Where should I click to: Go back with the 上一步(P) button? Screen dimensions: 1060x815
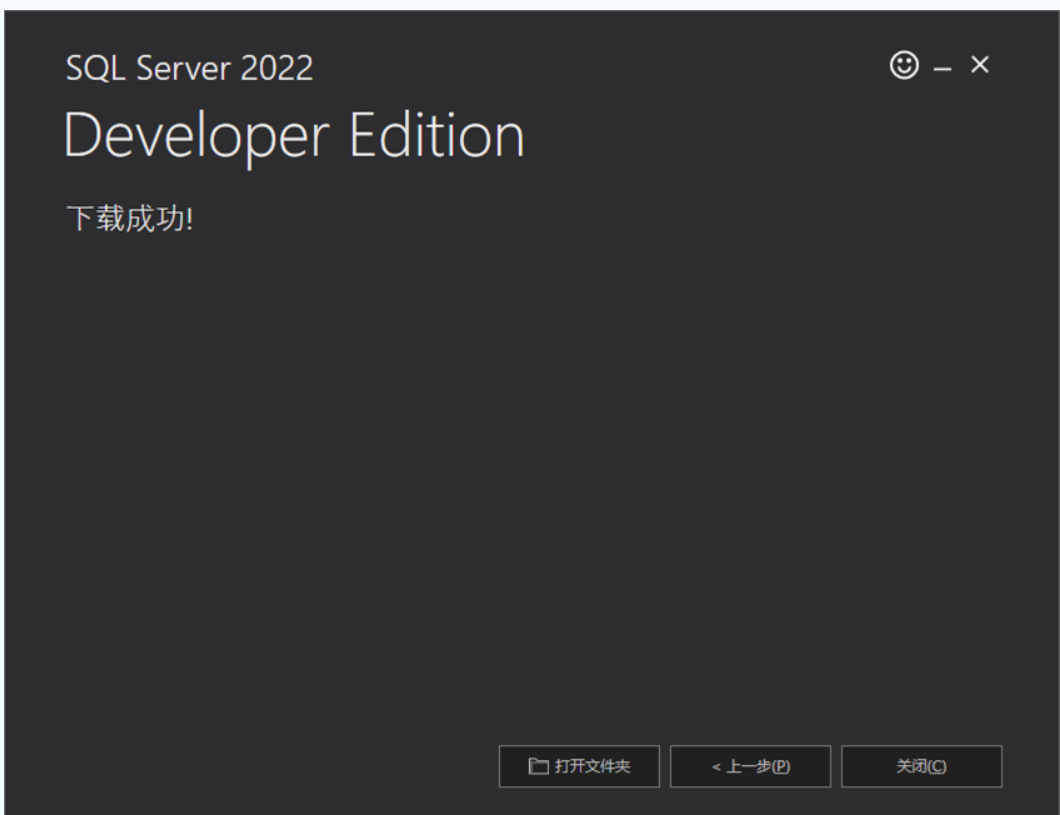[750, 766]
